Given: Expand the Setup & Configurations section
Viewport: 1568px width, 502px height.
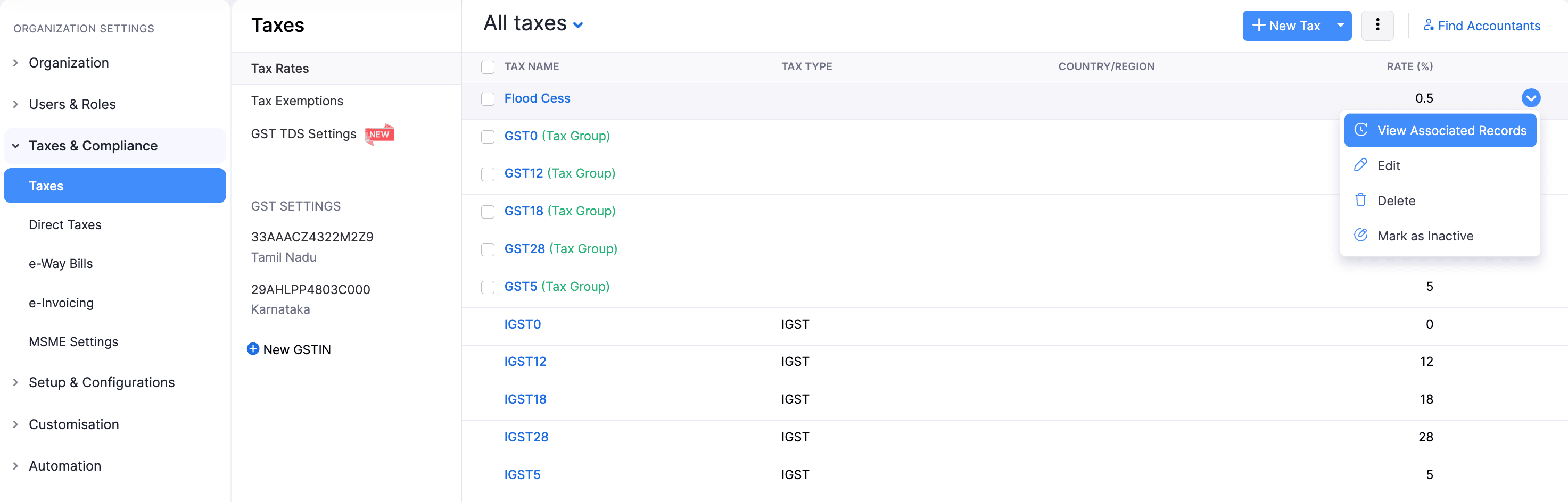Looking at the screenshot, I should pyautogui.click(x=101, y=382).
